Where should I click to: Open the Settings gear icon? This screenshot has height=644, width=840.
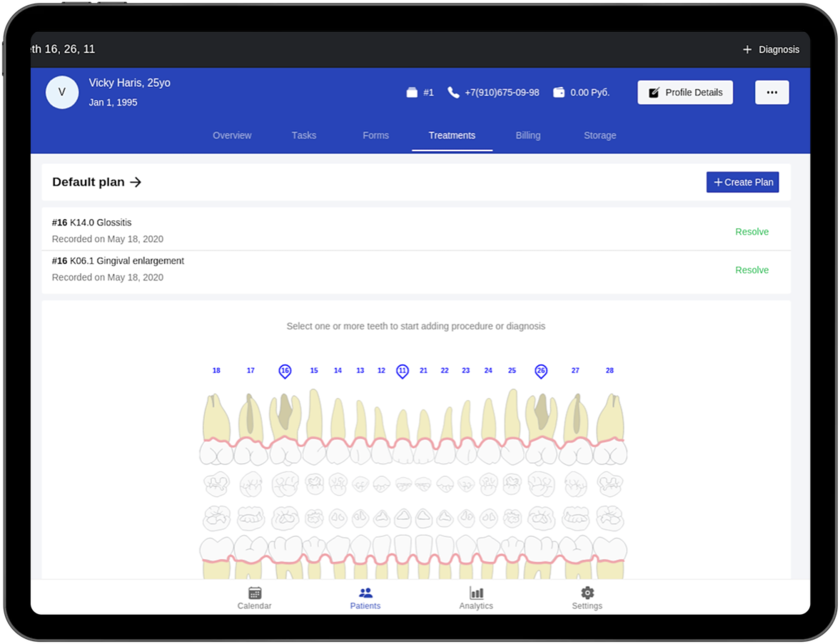587,593
